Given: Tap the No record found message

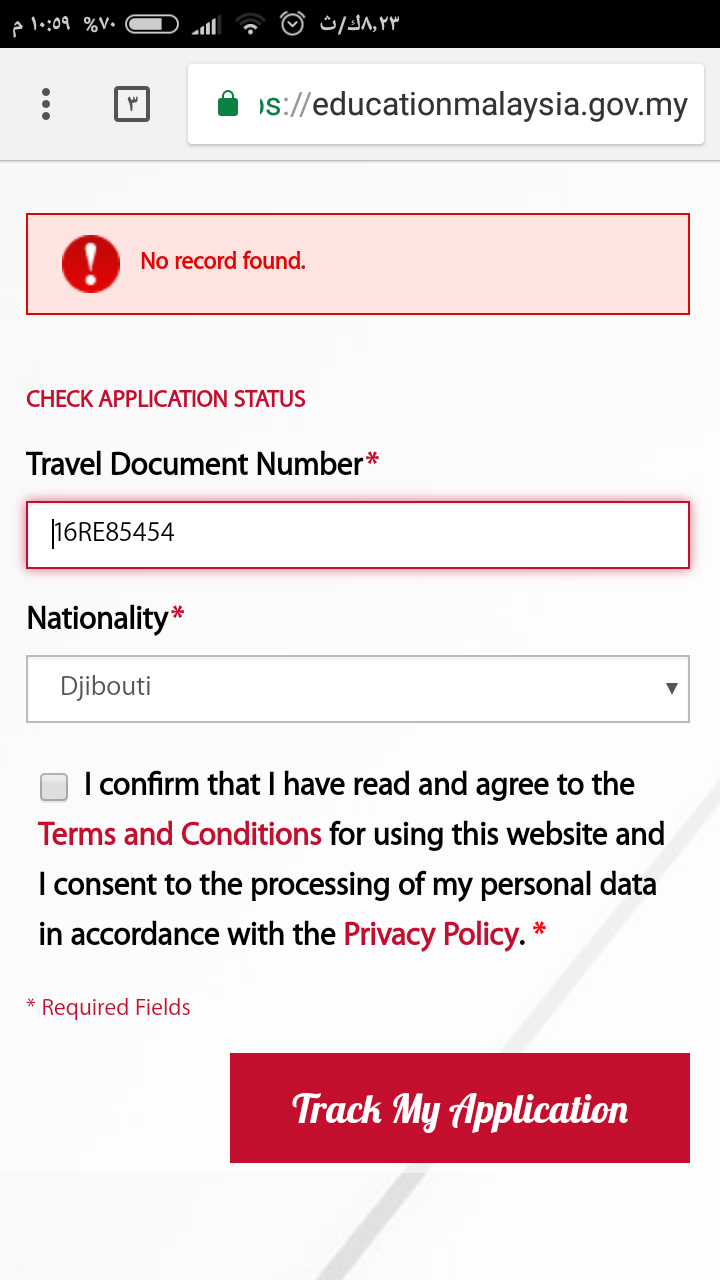Looking at the screenshot, I should coord(223,262).
